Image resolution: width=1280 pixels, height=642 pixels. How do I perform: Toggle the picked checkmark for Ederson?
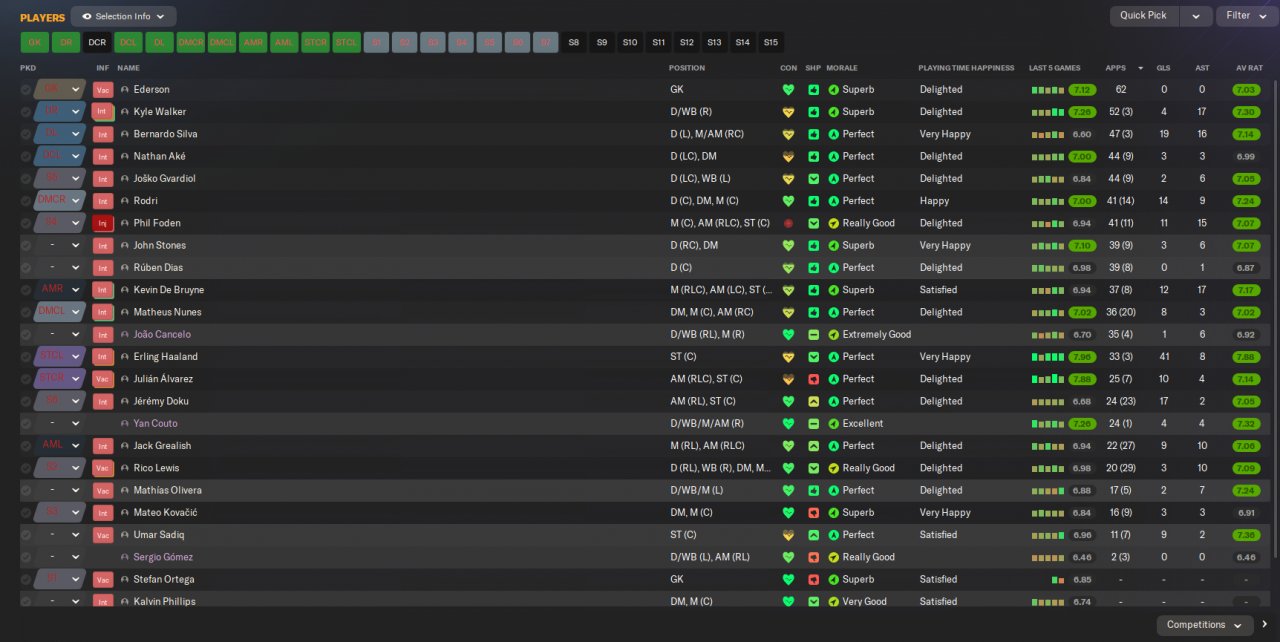point(26,90)
